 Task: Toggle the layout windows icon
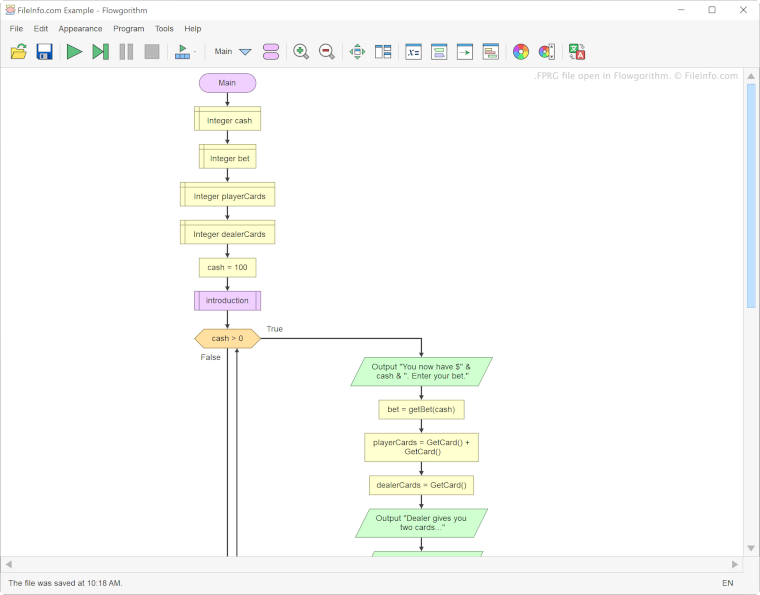click(383, 51)
